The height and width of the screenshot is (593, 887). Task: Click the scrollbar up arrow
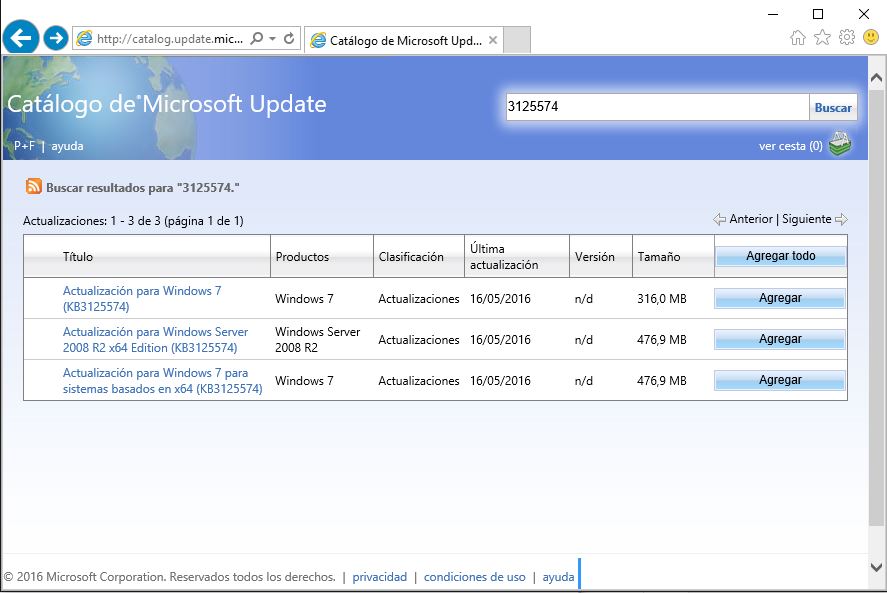[x=876, y=78]
